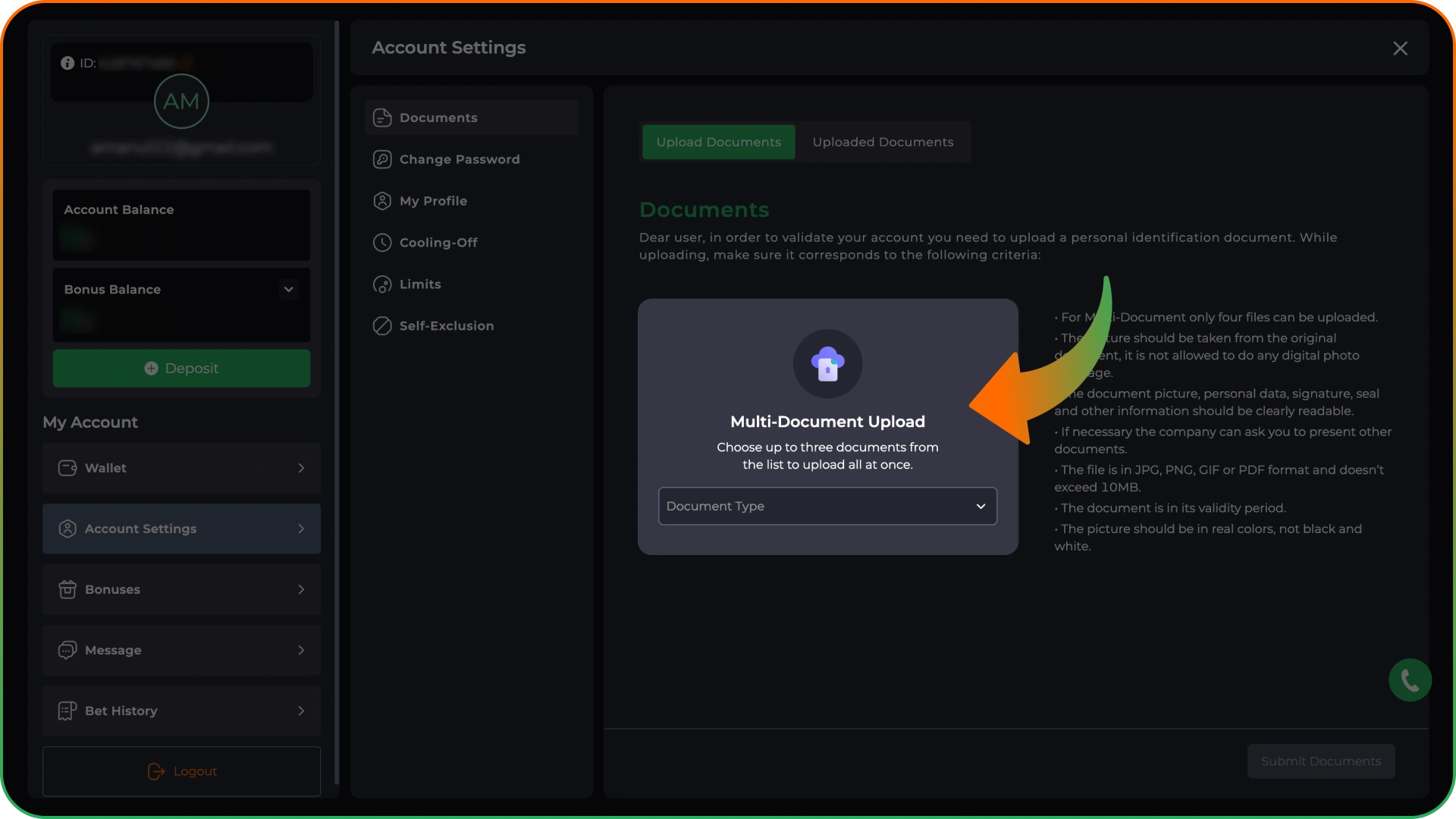Expand Bonuses row arrow

coord(301,589)
